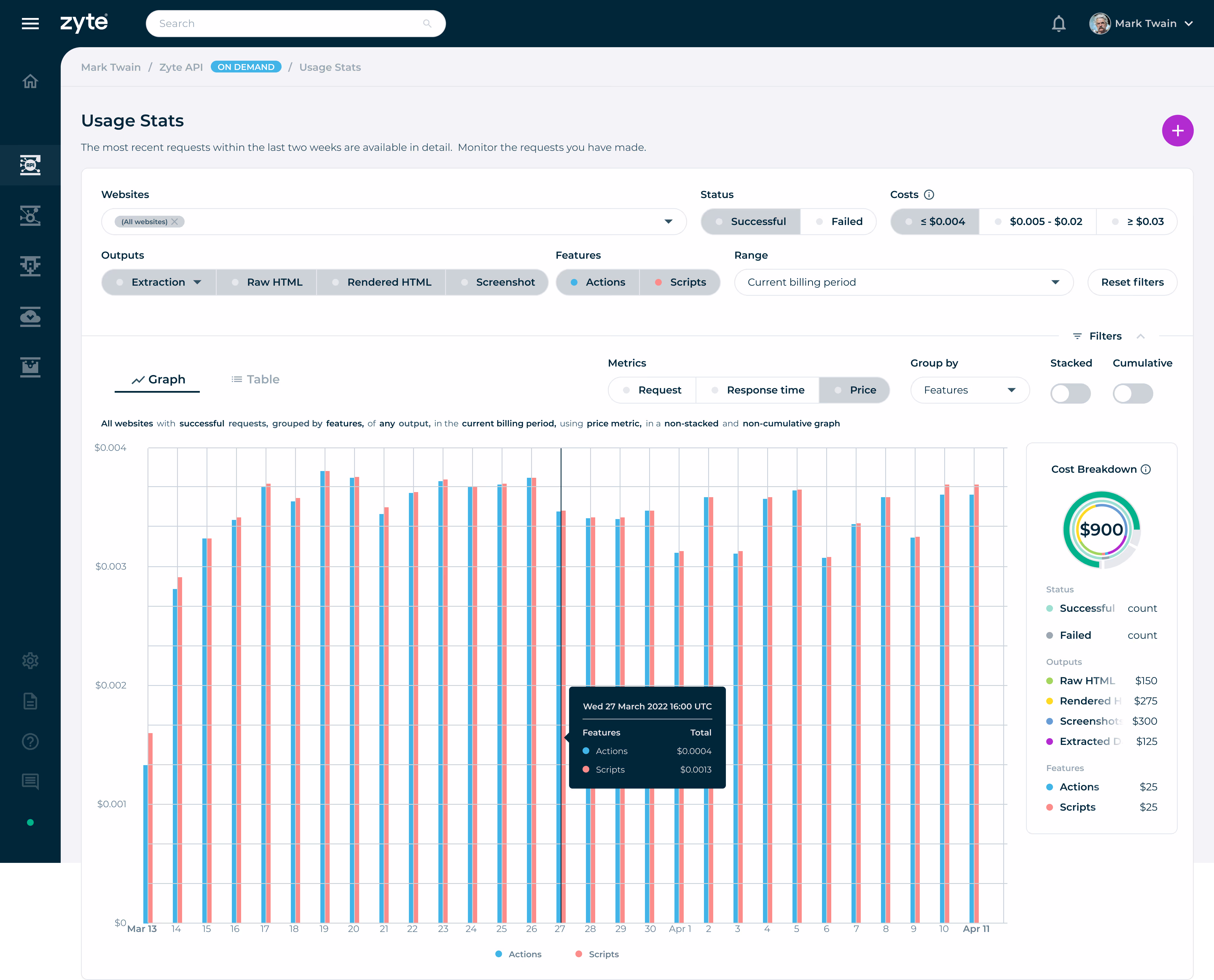Click the purple plus button

pyautogui.click(x=1177, y=131)
